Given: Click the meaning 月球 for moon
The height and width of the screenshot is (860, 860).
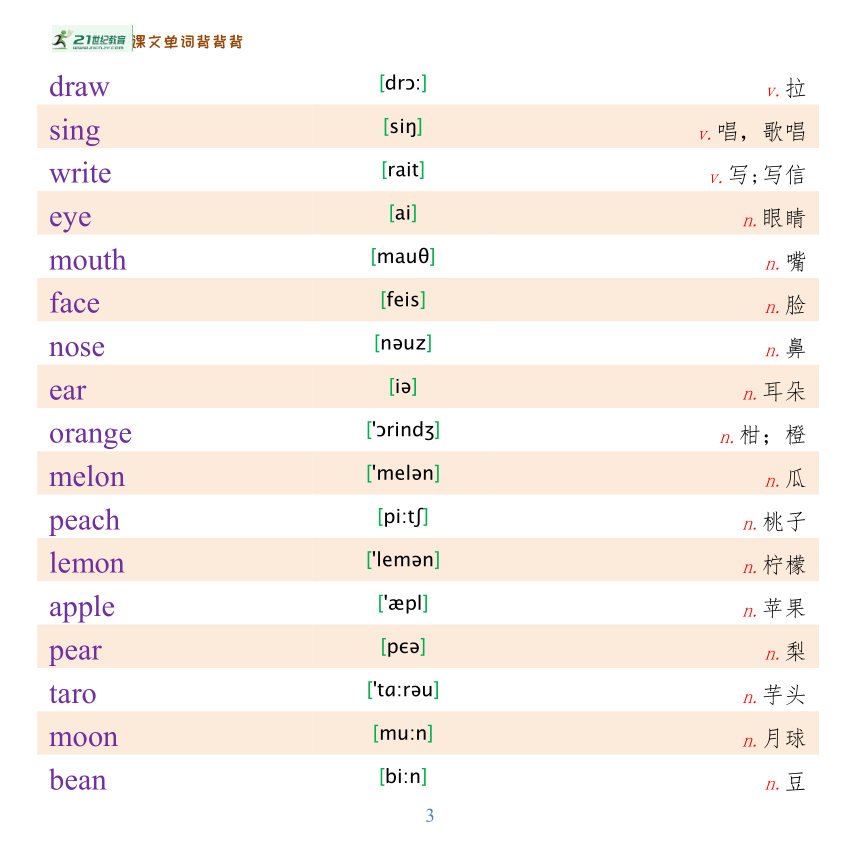Looking at the screenshot, I should [x=784, y=739].
